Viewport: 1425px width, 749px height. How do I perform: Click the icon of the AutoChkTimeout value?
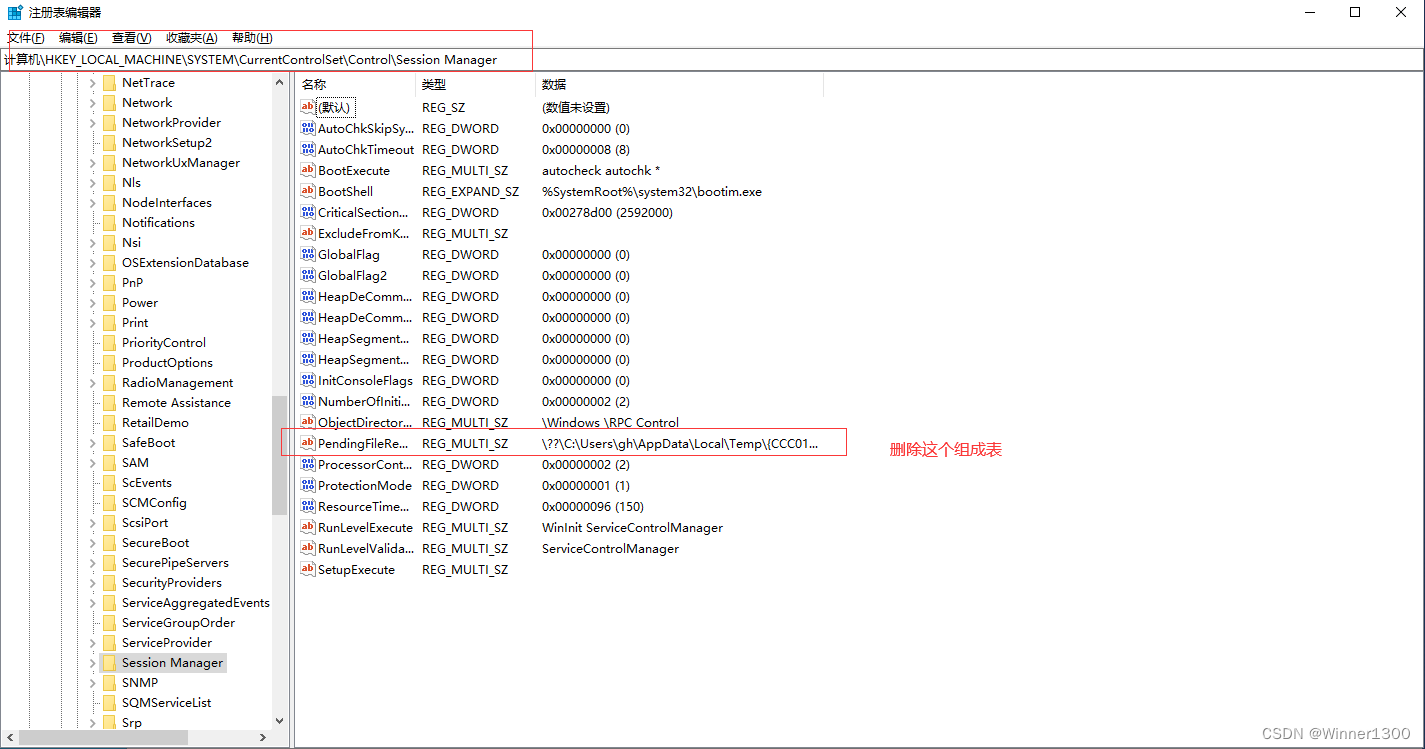point(308,149)
